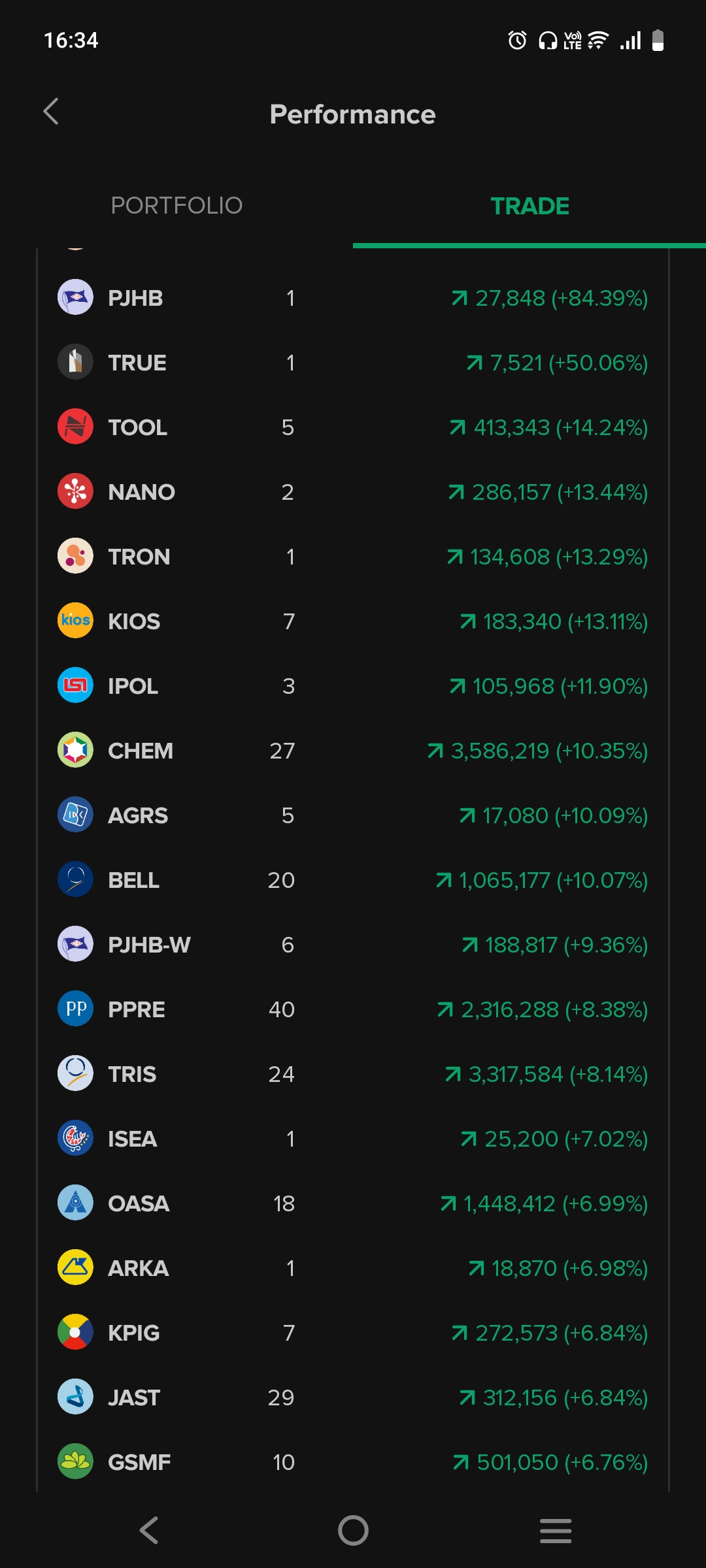Tap the PPRE blue PP logo
Screen dimensions: 706x1568
coord(75,1009)
